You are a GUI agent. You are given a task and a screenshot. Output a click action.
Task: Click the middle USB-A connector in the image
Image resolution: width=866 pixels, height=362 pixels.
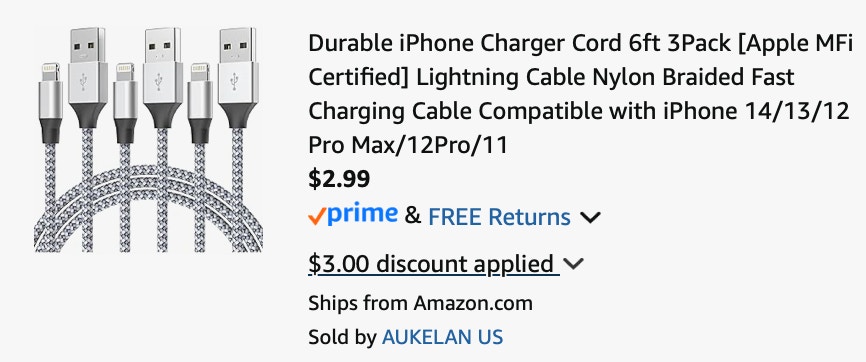pos(162,78)
